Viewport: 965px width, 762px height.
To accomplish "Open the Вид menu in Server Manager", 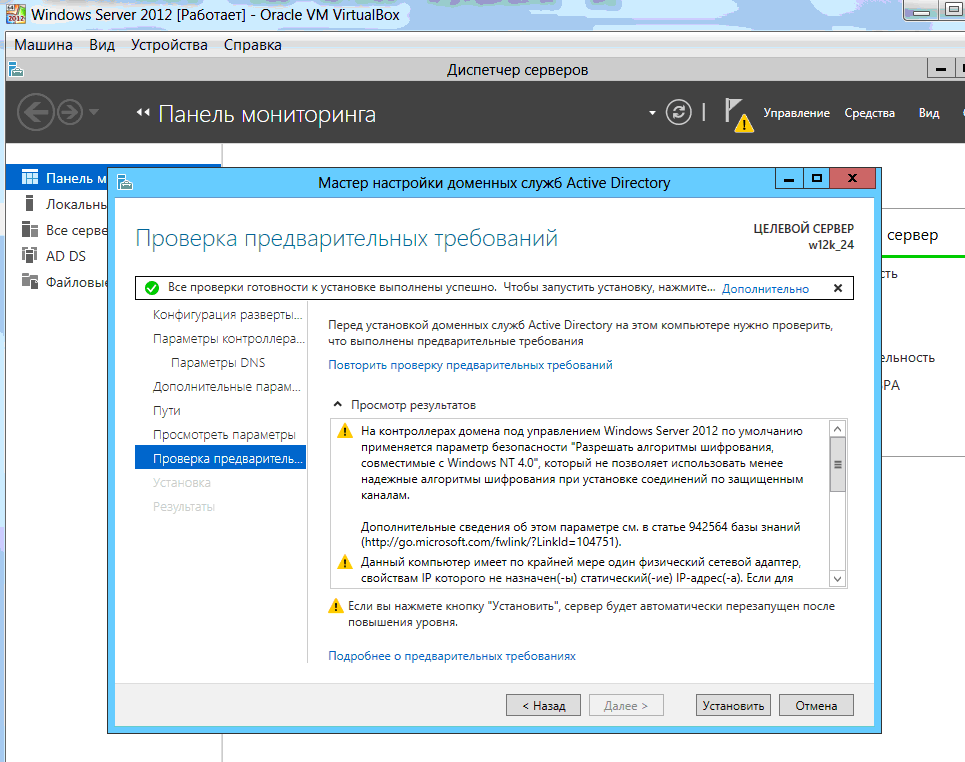I will tap(929, 113).
